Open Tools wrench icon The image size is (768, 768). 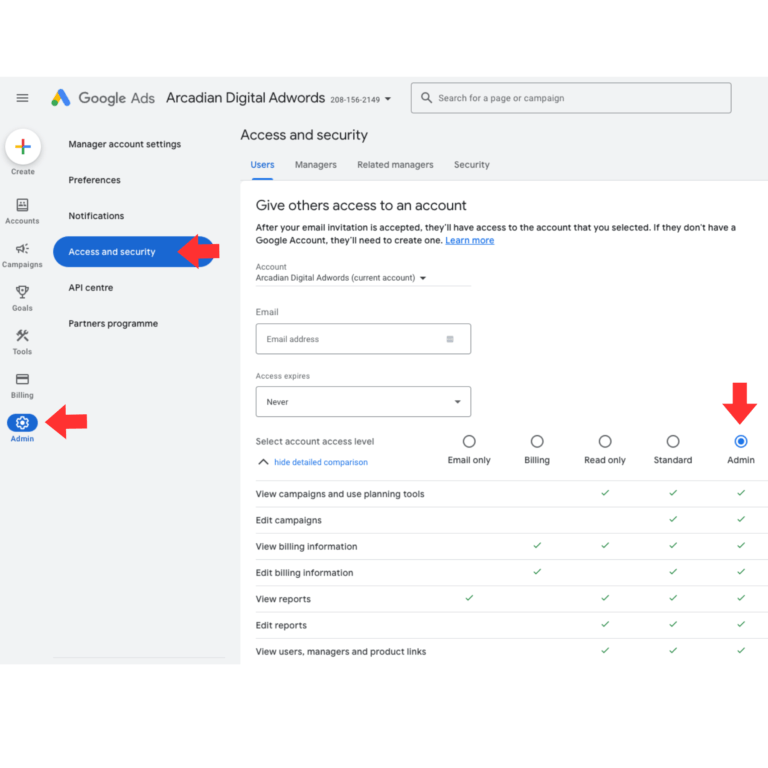point(22,336)
